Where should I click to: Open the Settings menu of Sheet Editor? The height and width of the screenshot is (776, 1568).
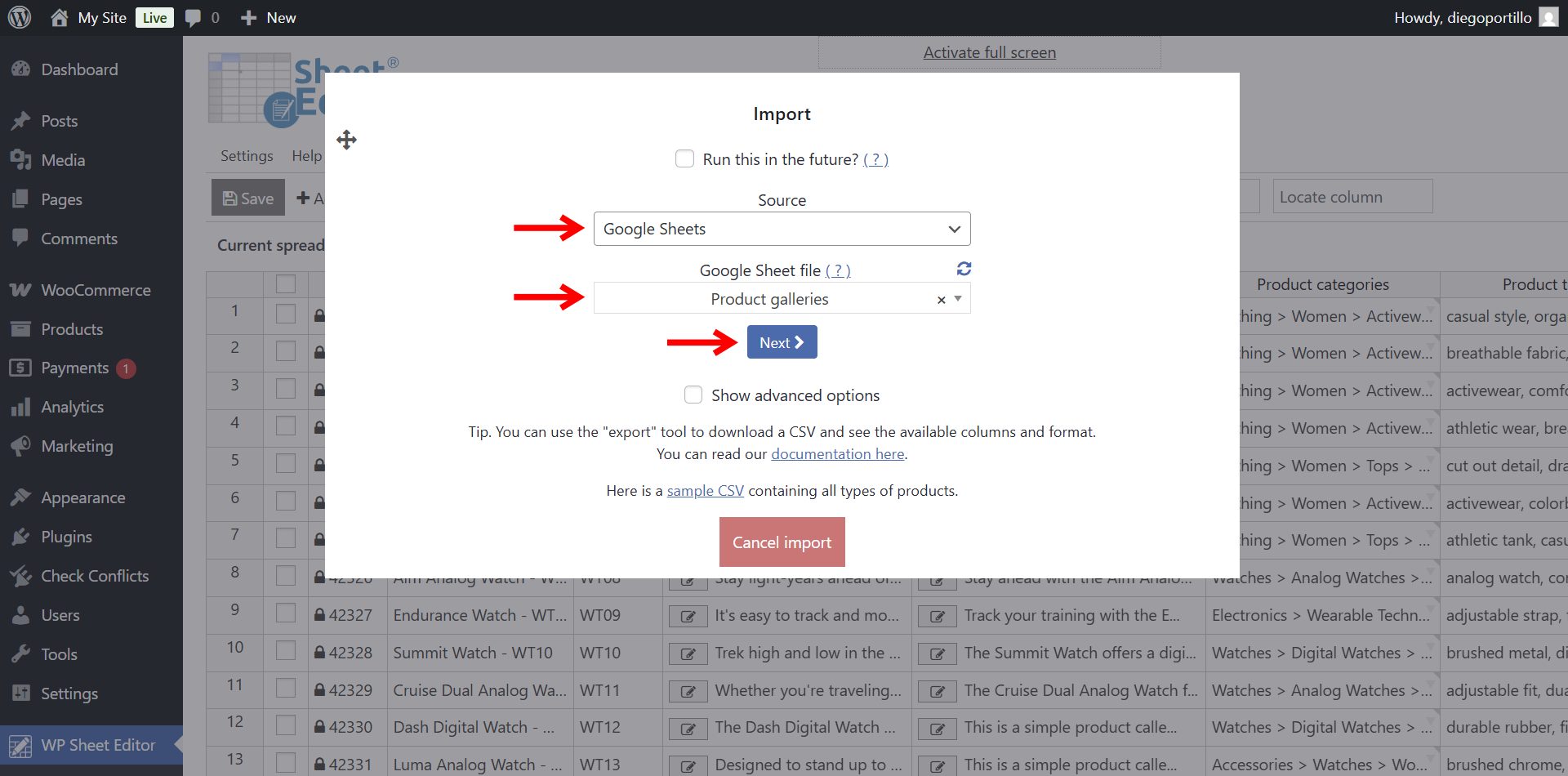[246, 155]
